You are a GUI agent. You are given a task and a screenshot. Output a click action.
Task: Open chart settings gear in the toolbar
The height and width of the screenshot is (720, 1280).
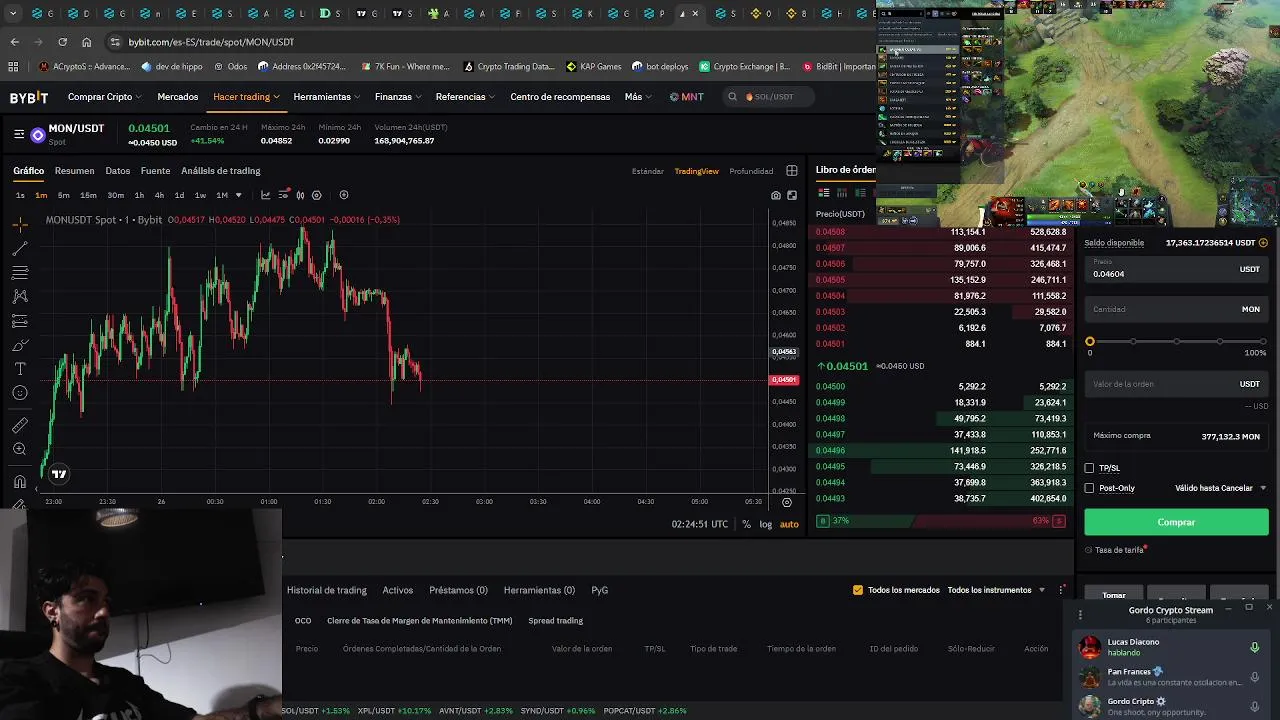pos(317,195)
